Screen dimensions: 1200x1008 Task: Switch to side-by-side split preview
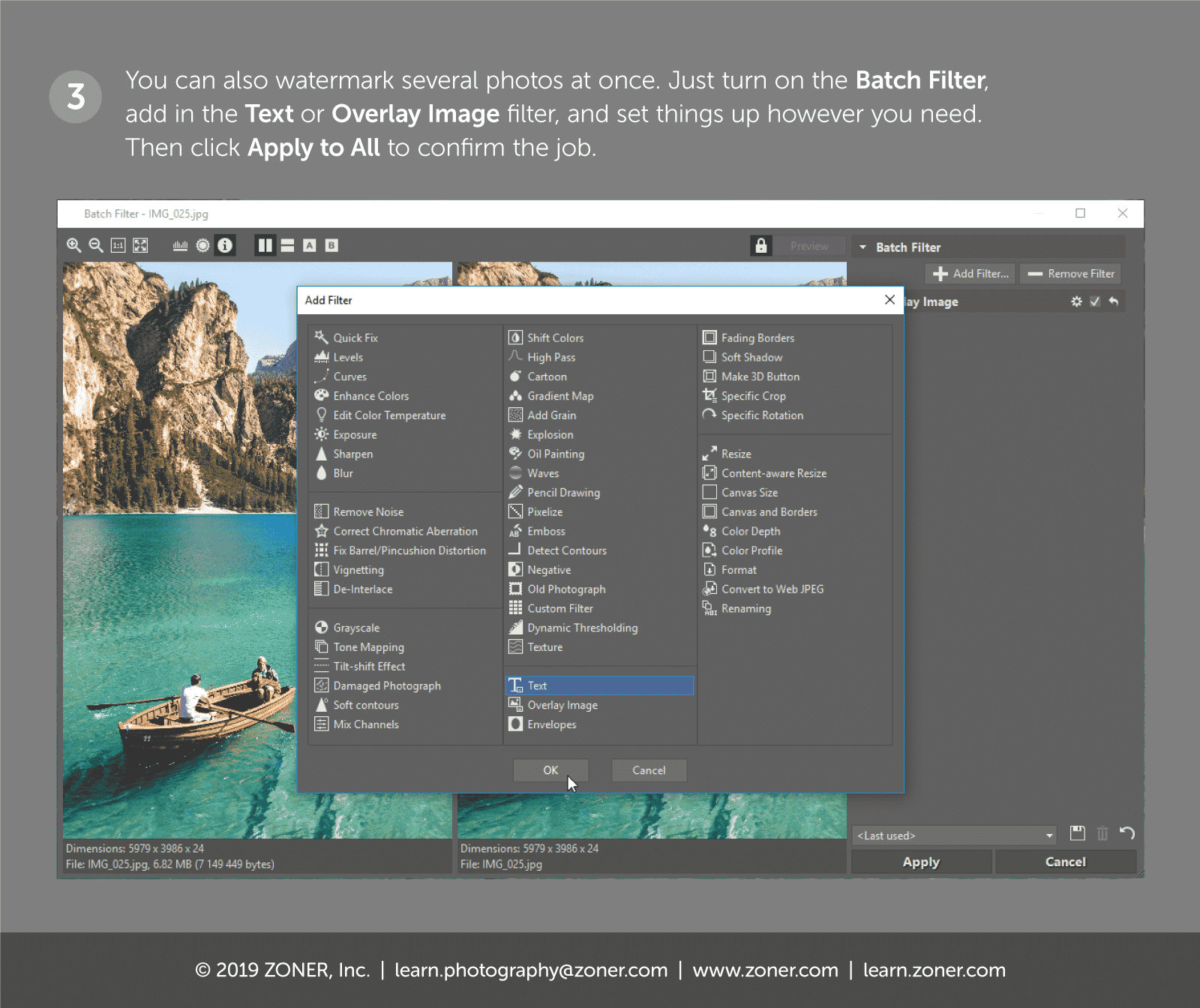[x=265, y=245]
